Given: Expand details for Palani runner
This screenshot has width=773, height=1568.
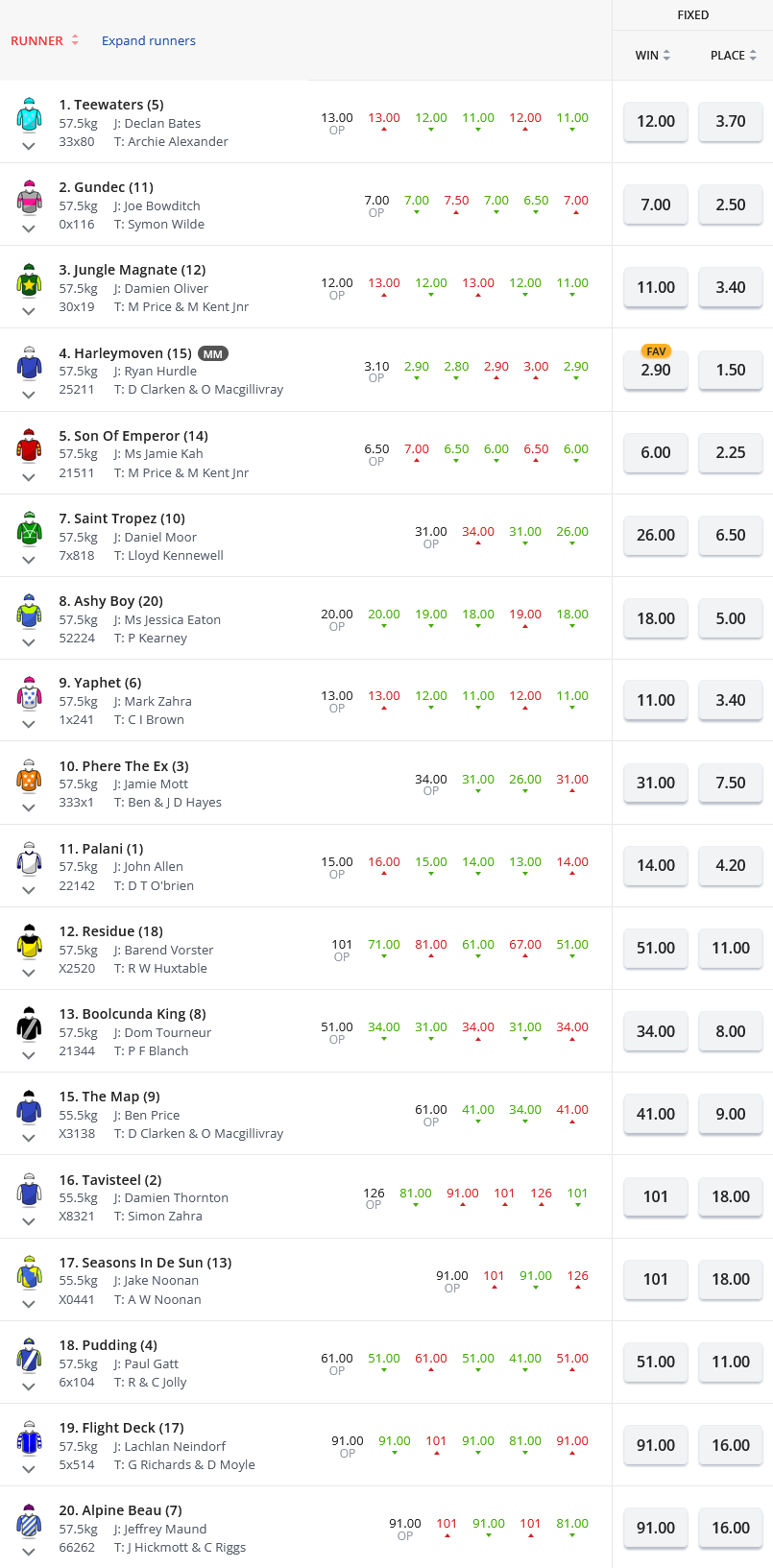Looking at the screenshot, I should (x=29, y=890).
